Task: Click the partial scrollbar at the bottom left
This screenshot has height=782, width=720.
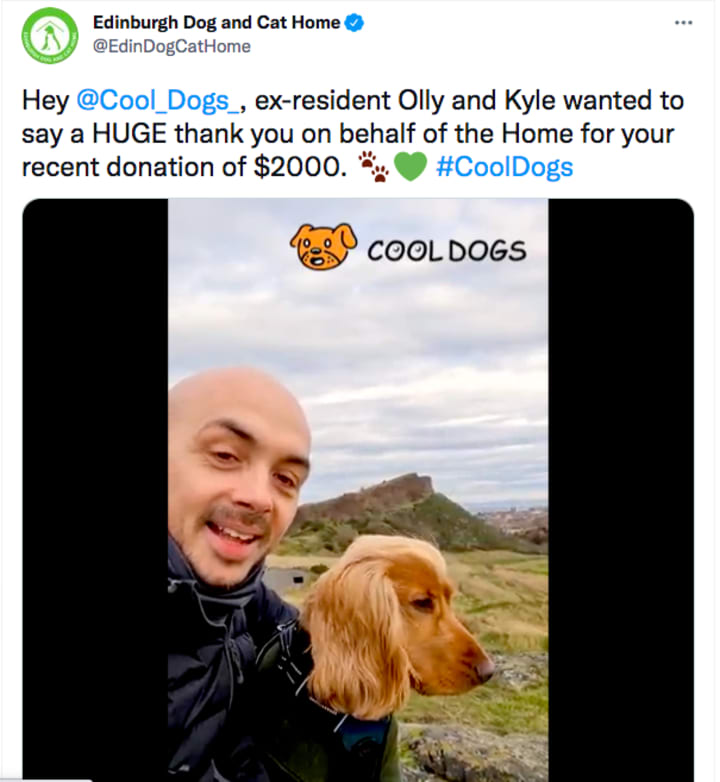Action: (x=46, y=780)
